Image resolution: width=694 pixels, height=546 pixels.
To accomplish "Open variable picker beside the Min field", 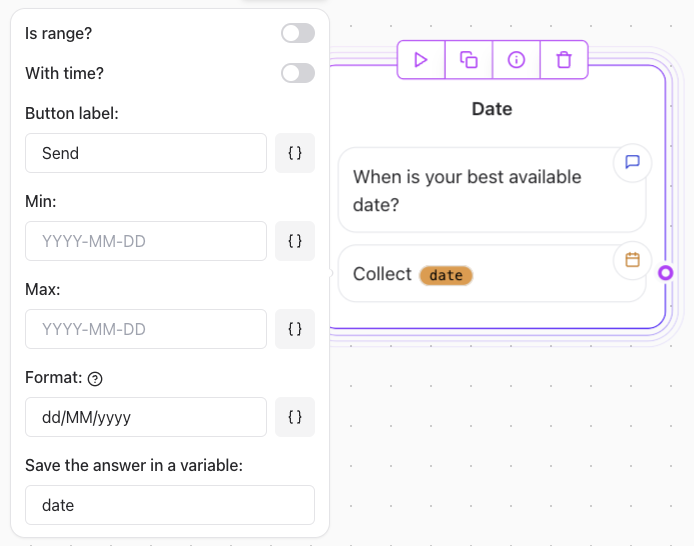I will point(295,241).
